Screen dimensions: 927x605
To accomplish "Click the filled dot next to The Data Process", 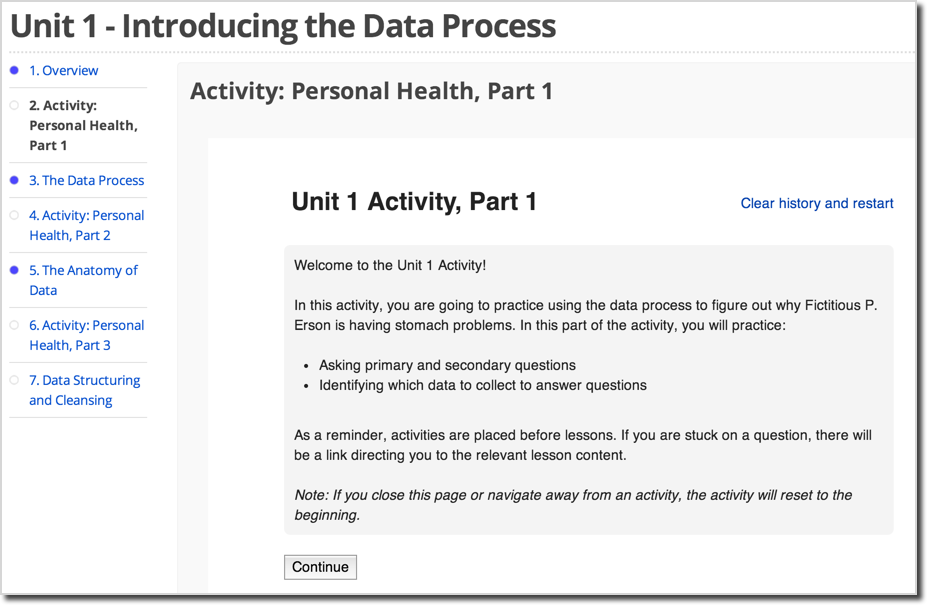I will pos(14,180).
